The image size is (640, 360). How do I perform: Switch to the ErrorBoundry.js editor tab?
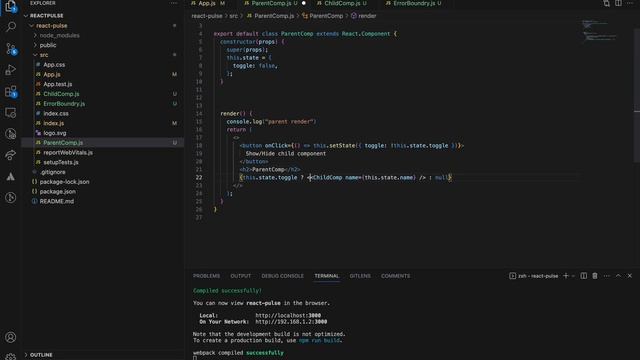point(413,3)
